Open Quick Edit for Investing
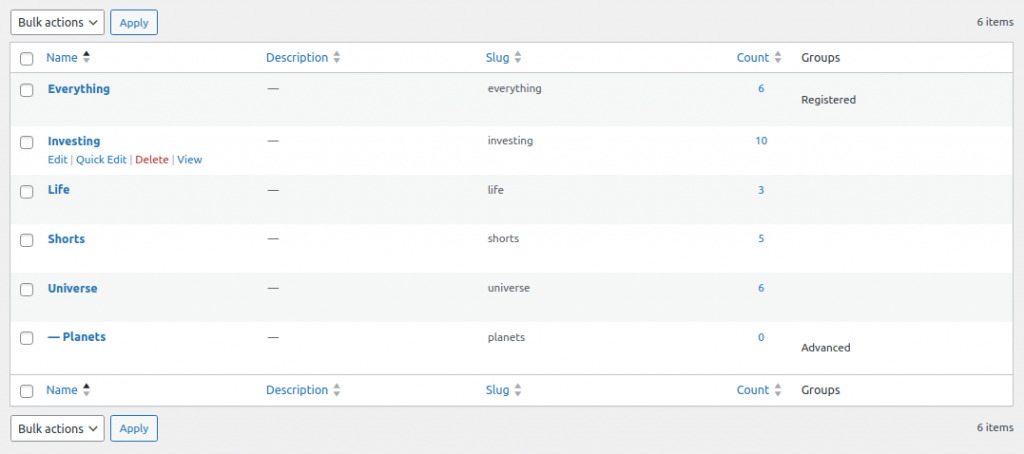The image size is (1024, 454). tap(101, 160)
